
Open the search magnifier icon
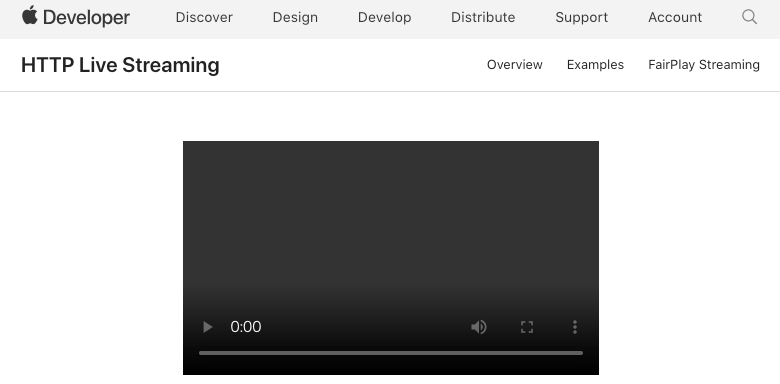(749, 17)
